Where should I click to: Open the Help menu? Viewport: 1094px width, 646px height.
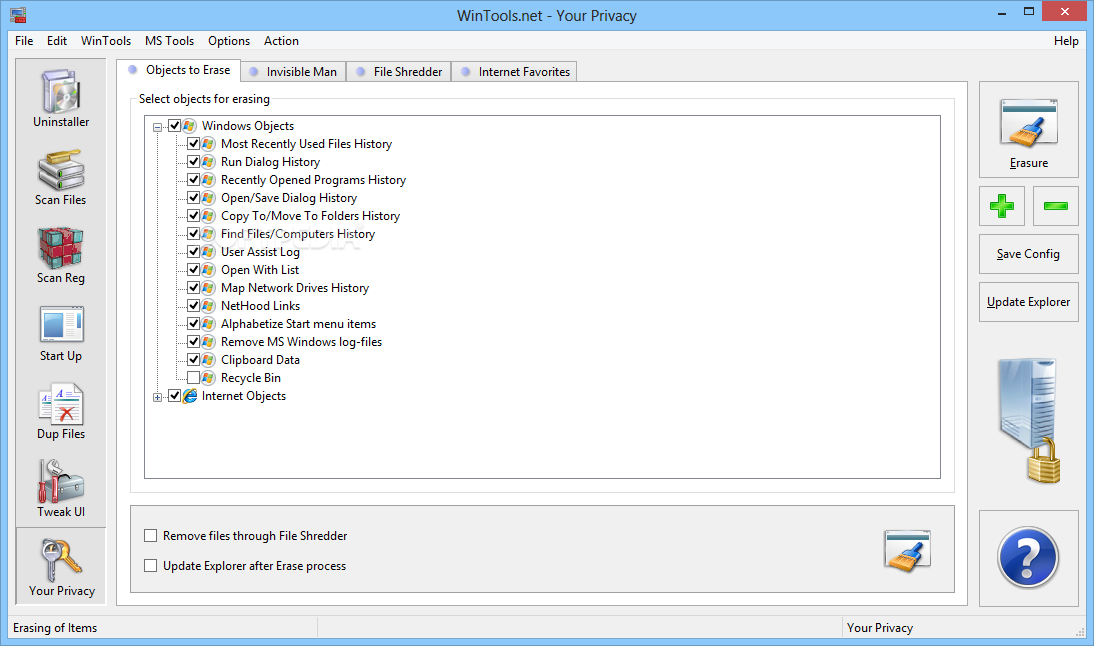click(x=1066, y=40)
